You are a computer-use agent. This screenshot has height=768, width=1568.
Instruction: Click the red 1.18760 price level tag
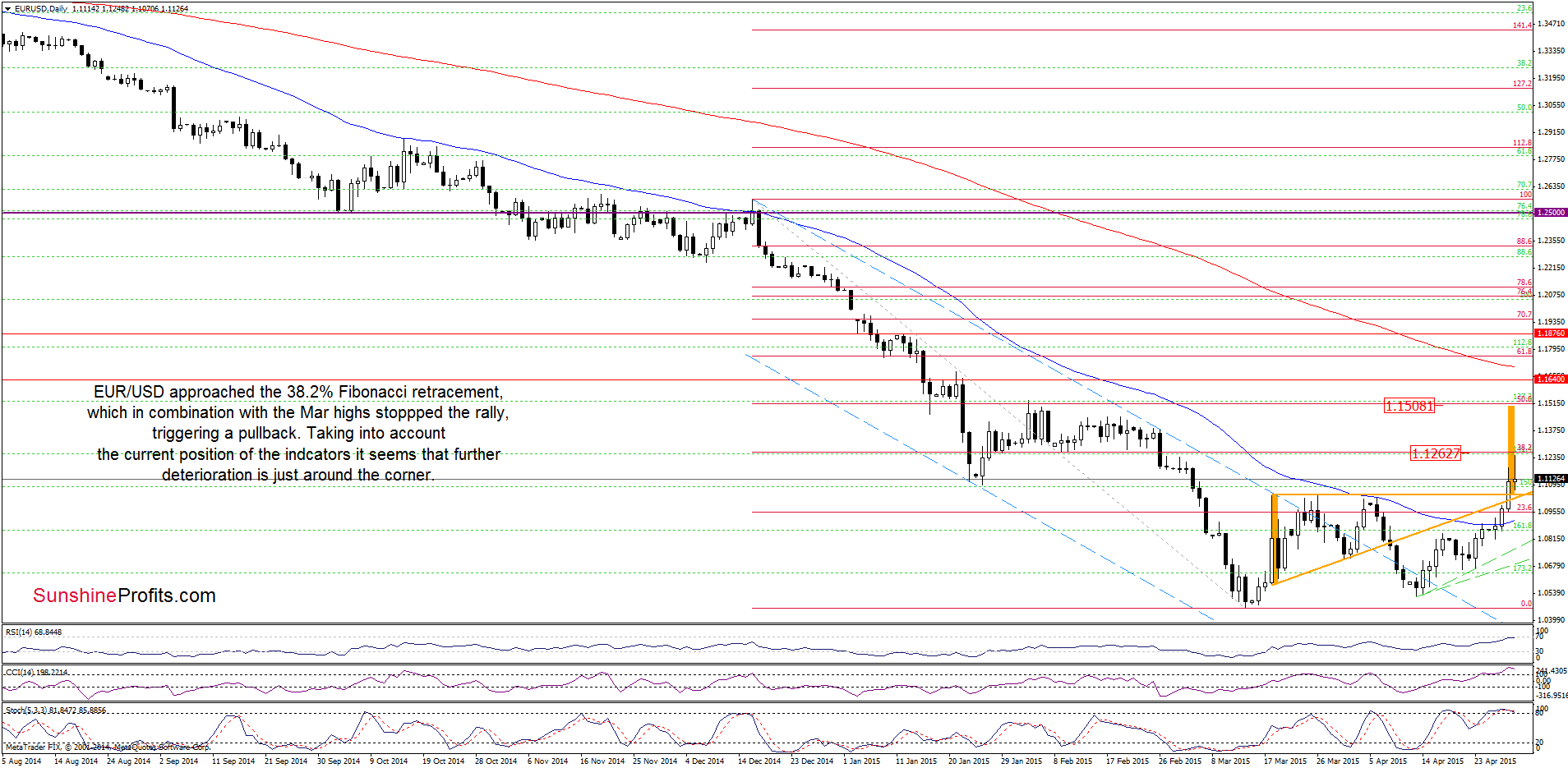[x=1551, y=333]
